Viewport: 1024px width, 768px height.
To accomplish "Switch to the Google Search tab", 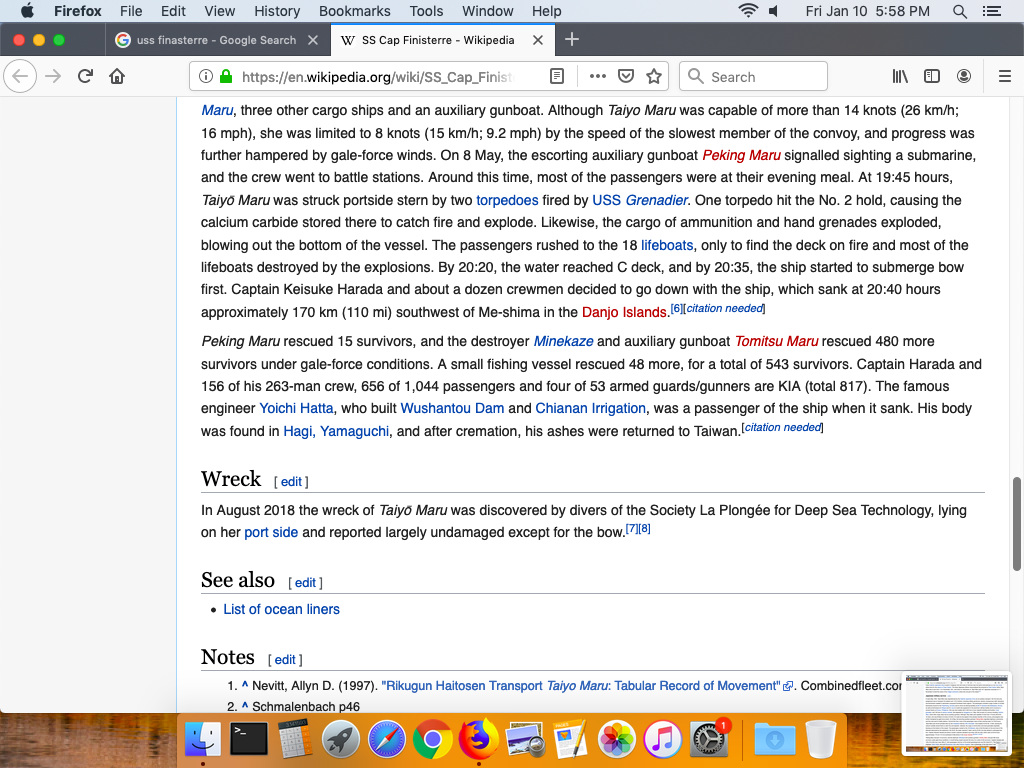I will click(215, 40).
